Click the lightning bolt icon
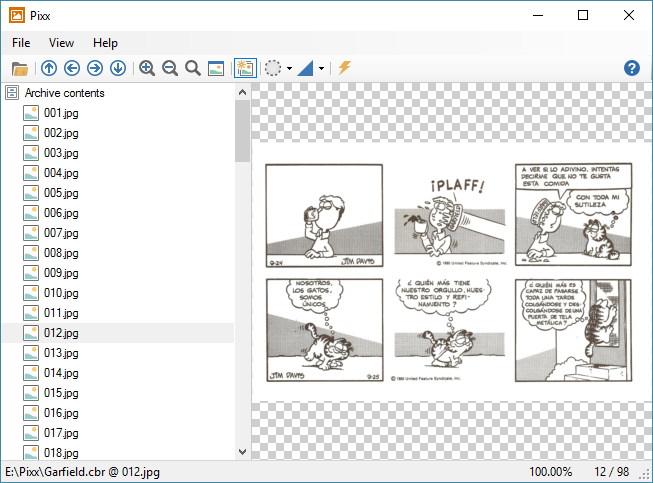The width and height of the screenshot is (653, 483). (x=344, y=67)
